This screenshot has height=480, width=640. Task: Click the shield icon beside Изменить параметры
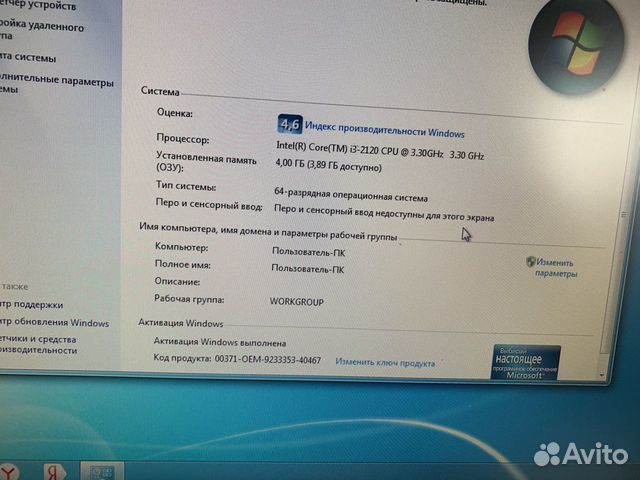coord(531,261)
